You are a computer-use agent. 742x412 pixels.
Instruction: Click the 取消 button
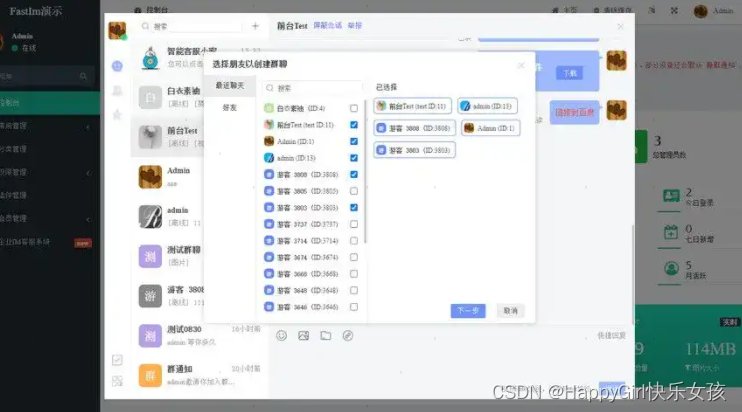click(511, 311)
